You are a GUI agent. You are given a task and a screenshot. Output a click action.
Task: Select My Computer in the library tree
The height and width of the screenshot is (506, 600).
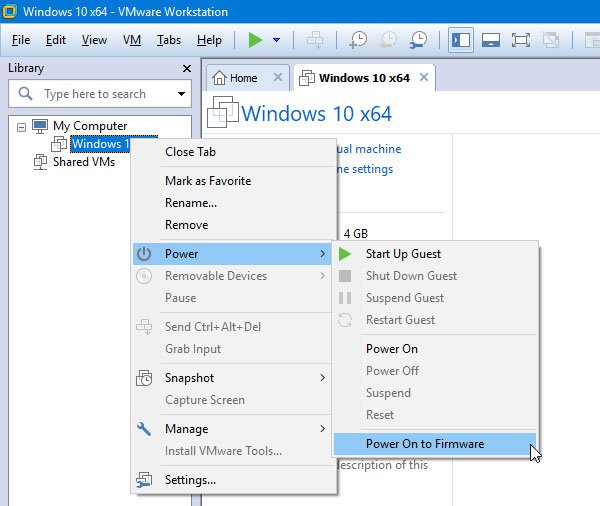tap(90, 126)
